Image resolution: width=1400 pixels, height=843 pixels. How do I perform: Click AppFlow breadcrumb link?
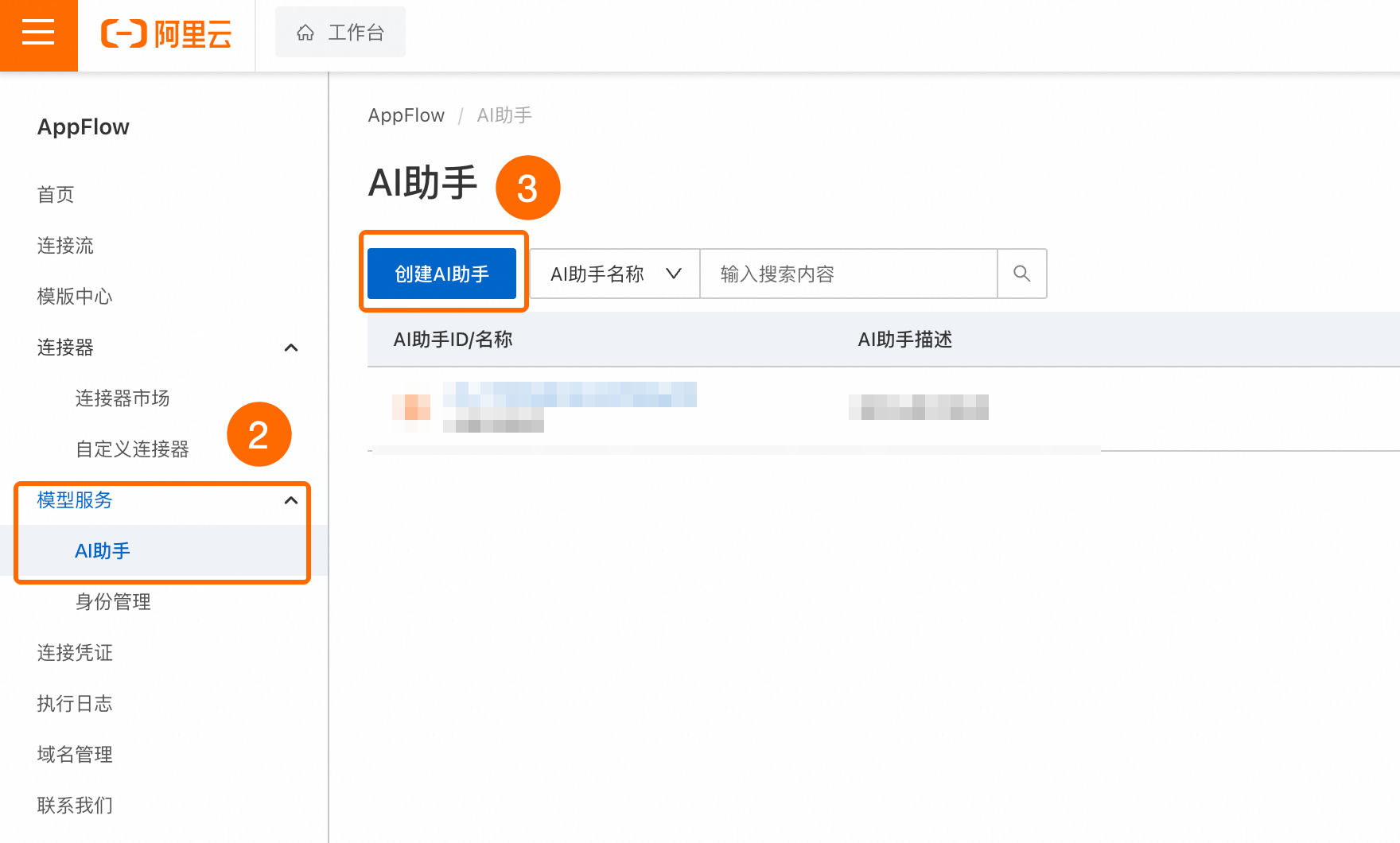point(406,115)
